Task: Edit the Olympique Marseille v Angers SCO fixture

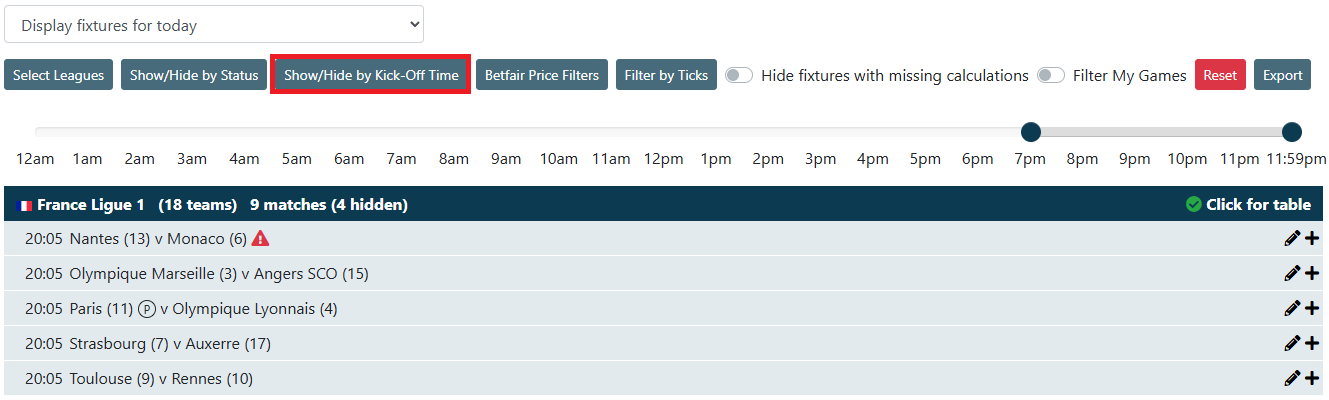Action: point(1292,273)
